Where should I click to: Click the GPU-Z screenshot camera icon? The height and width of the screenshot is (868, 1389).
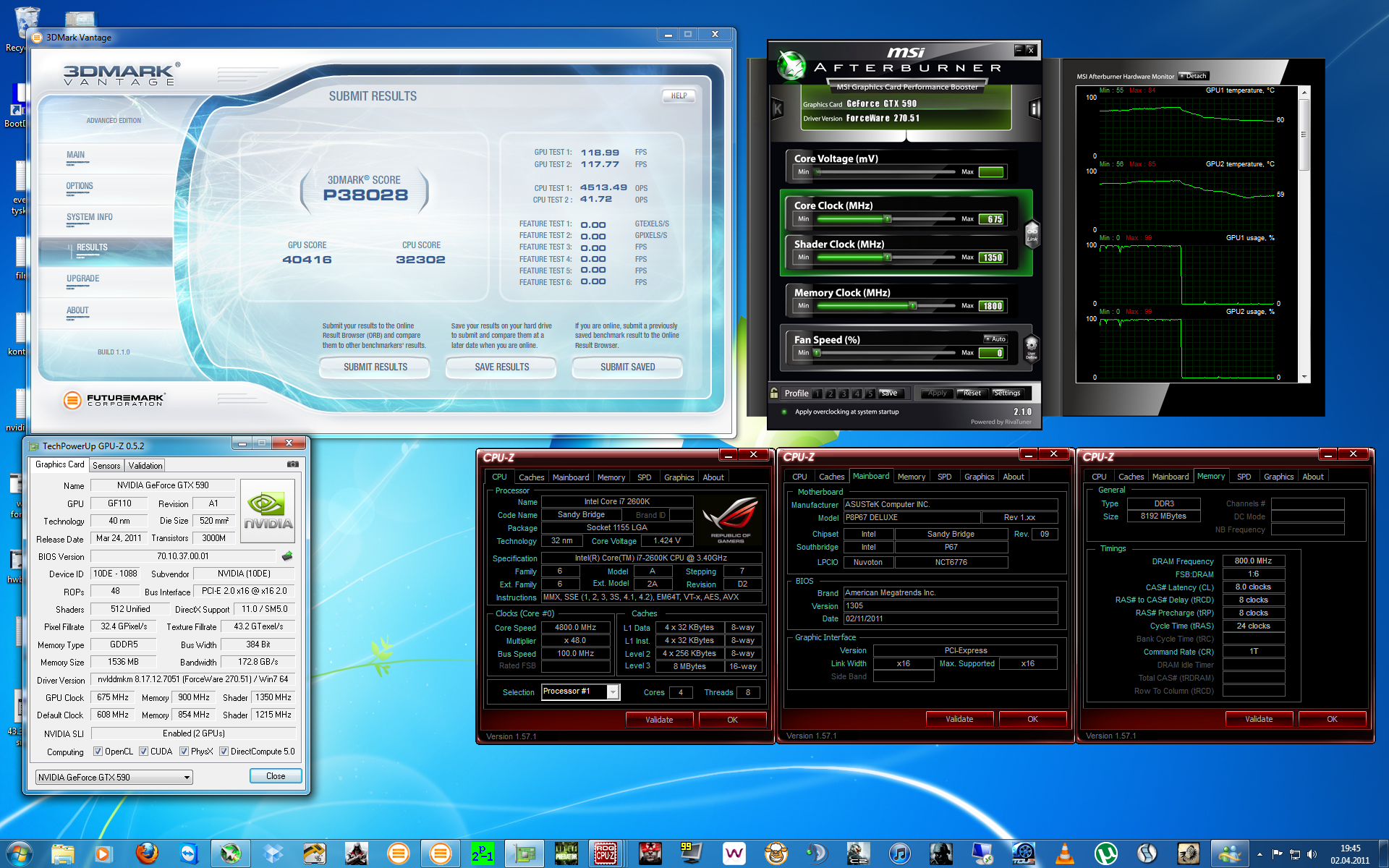293,464
